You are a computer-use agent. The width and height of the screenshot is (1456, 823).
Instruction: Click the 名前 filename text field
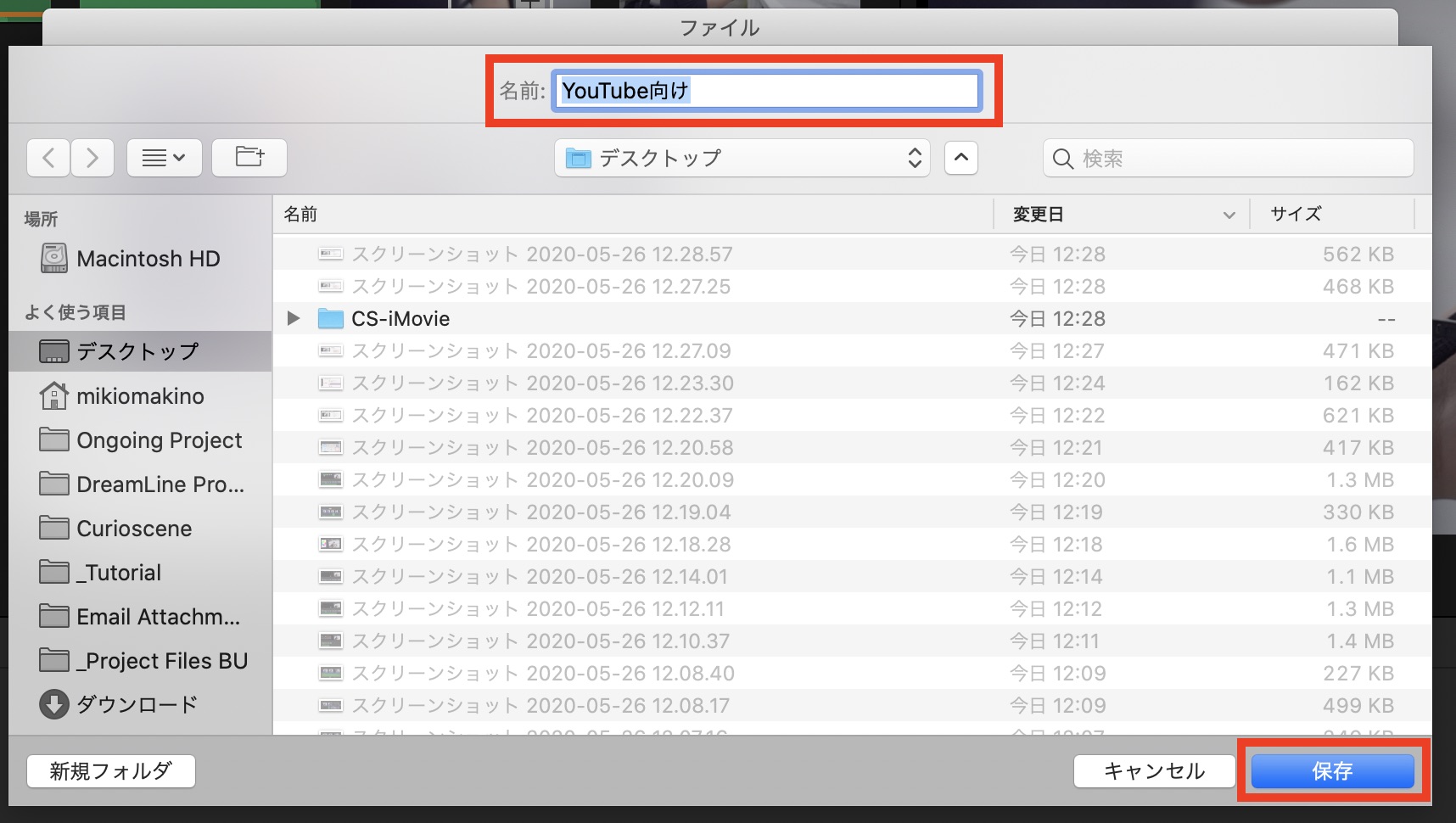766,91
